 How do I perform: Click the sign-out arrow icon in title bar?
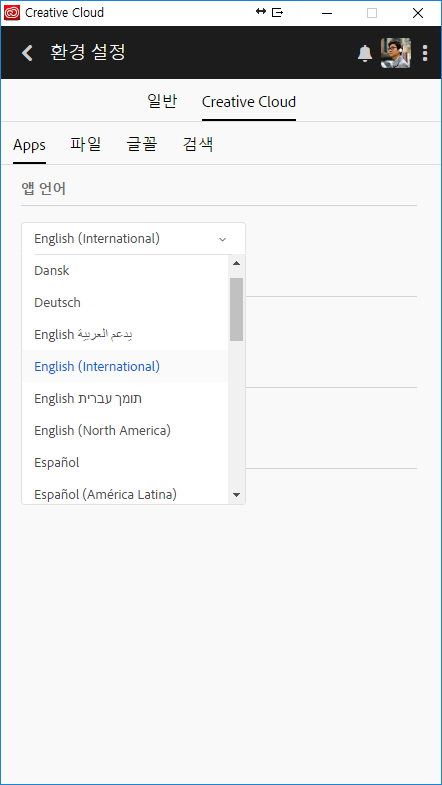277,12
